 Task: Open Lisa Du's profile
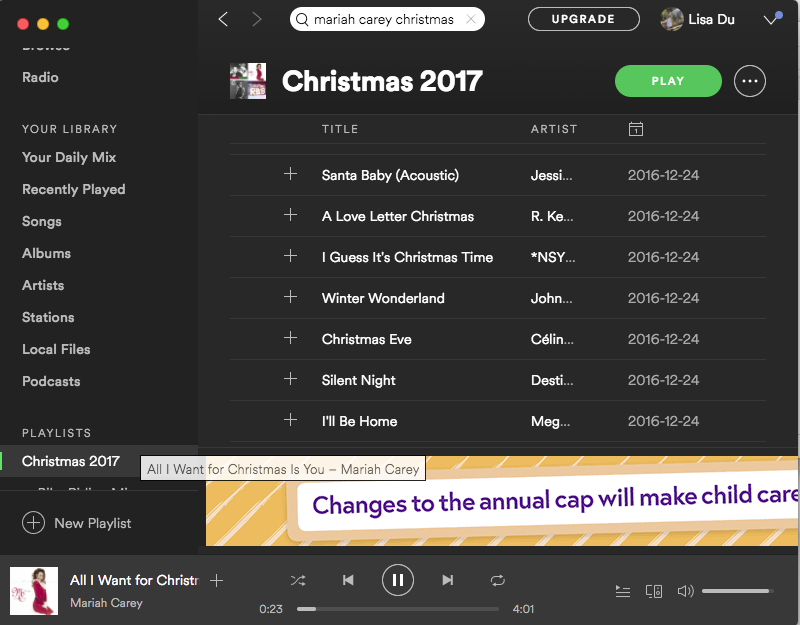[x=697, y=19]
